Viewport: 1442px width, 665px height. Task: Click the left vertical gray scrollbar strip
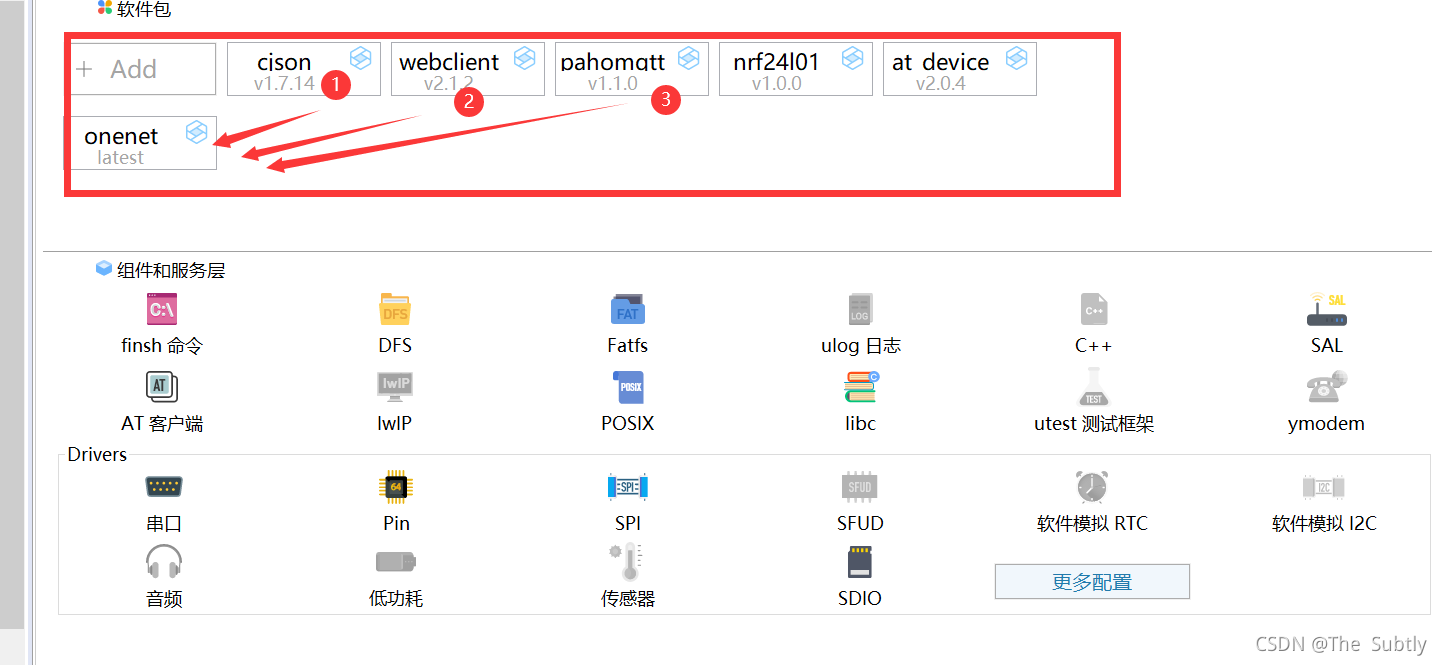pos(12,315)
